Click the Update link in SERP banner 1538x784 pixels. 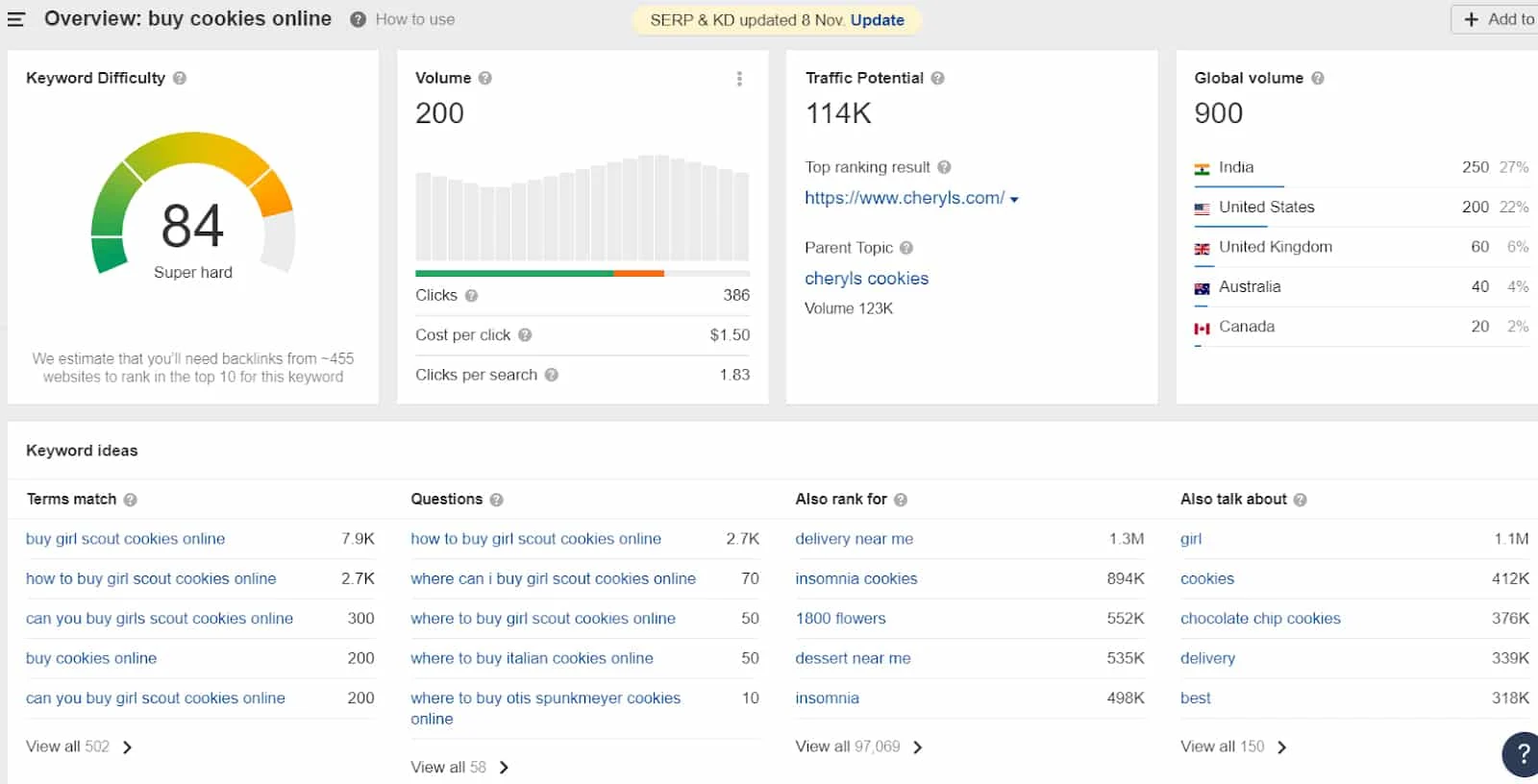coord(878,20)
